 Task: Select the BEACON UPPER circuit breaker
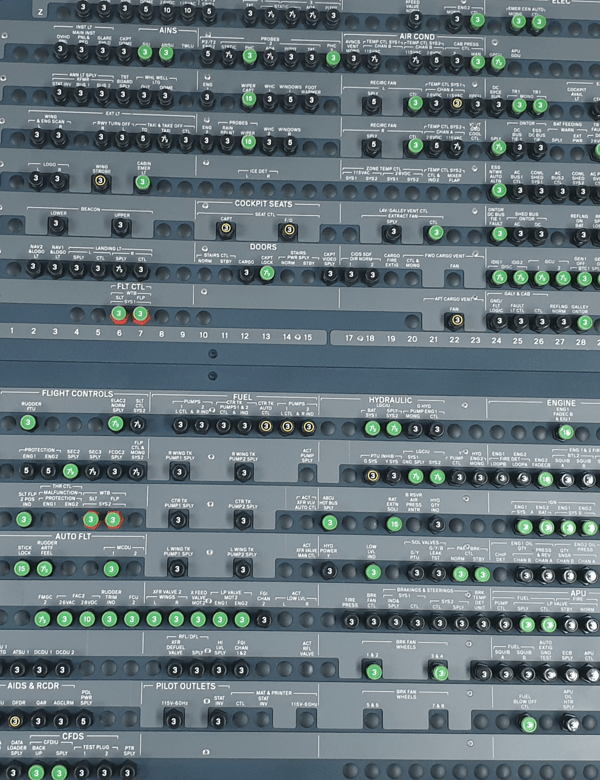click(121, 227)
